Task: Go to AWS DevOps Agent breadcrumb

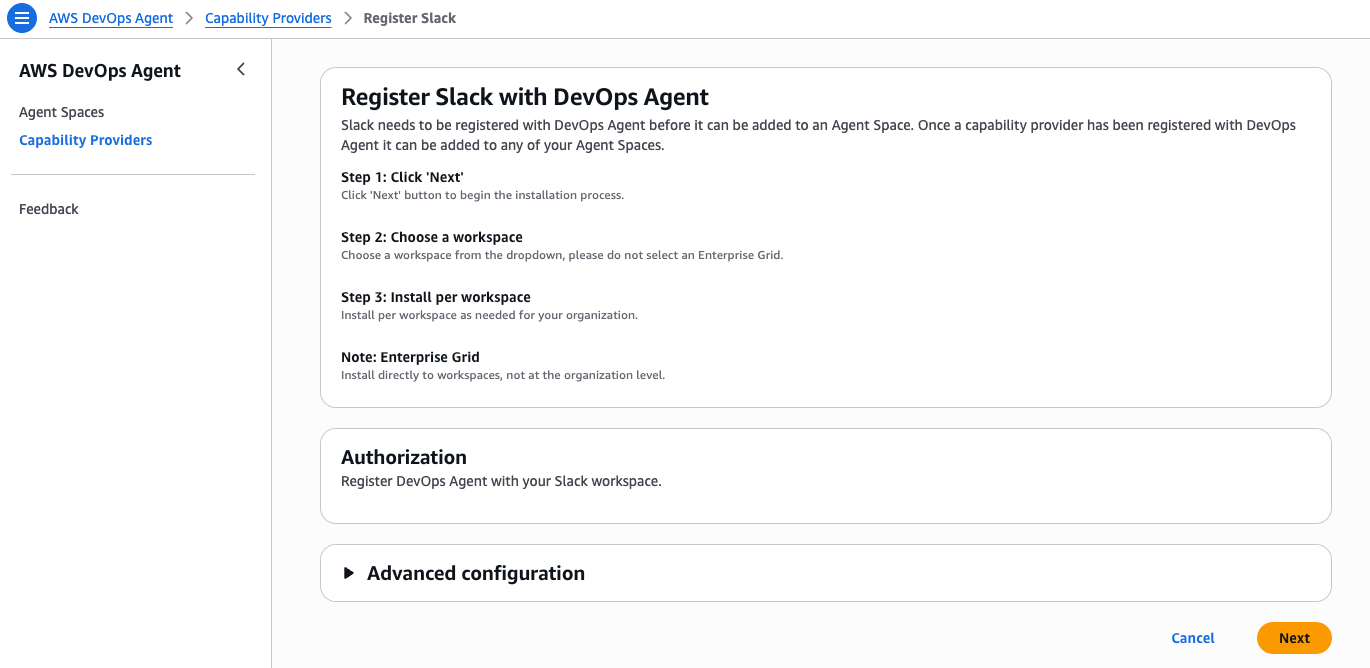Action: (111, 18)
